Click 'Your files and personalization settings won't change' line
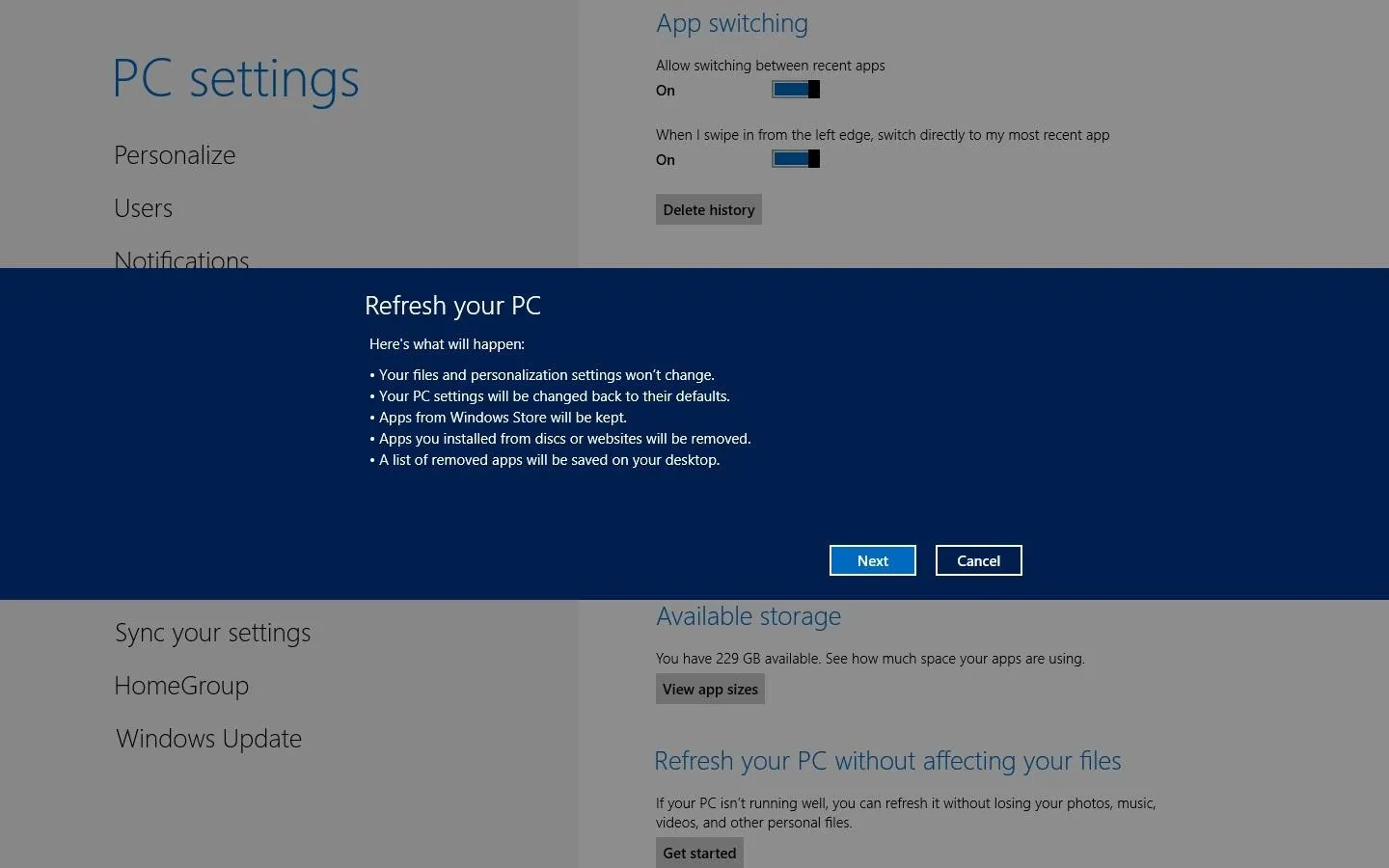Image resolution: width=1389 pixels, height=868 pixels. click(542, 375)
